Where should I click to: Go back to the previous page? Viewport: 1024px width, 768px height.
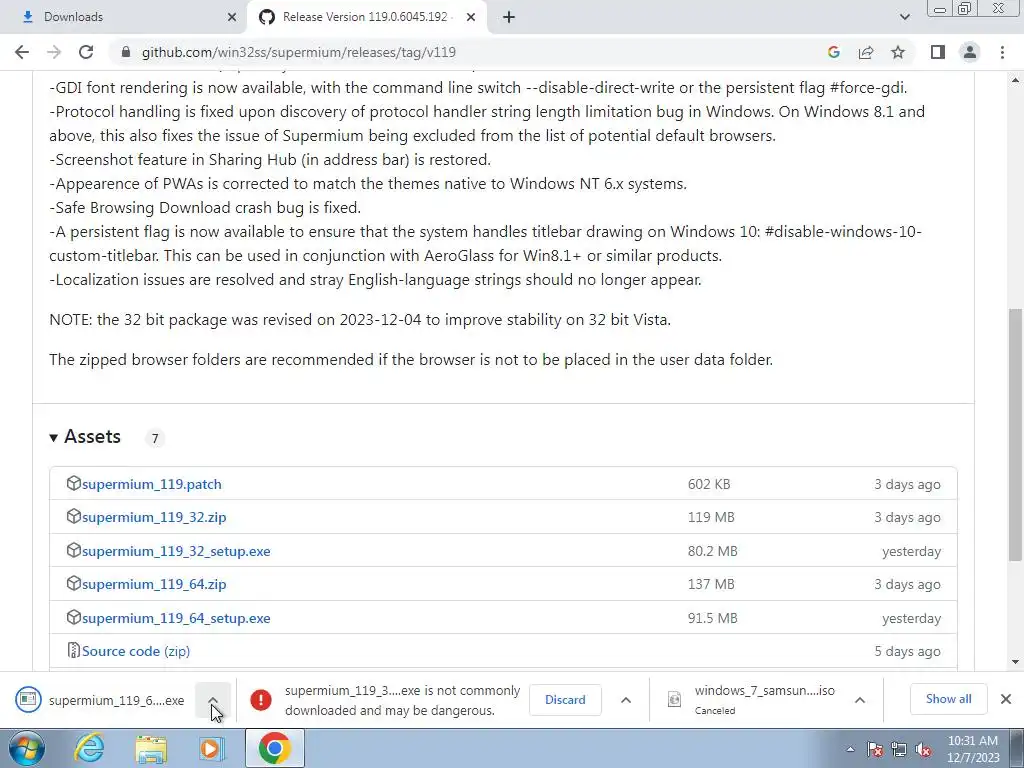[x=22, y=52]
